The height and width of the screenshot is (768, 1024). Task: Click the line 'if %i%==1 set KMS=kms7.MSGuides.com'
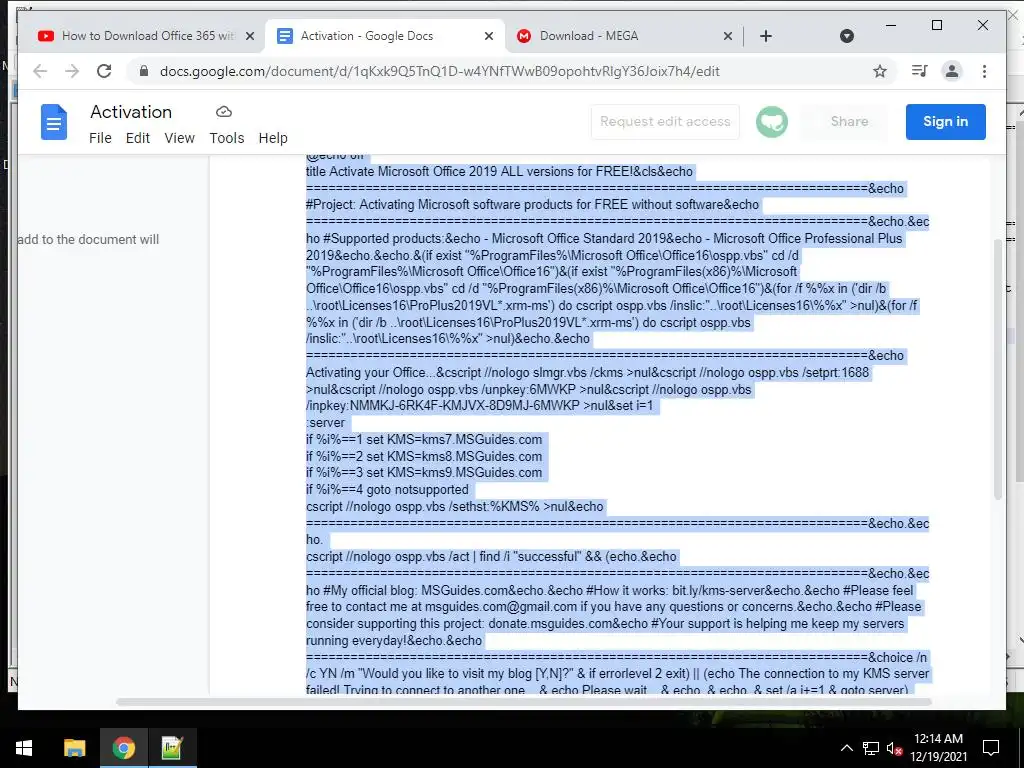(x=424, y=440)
